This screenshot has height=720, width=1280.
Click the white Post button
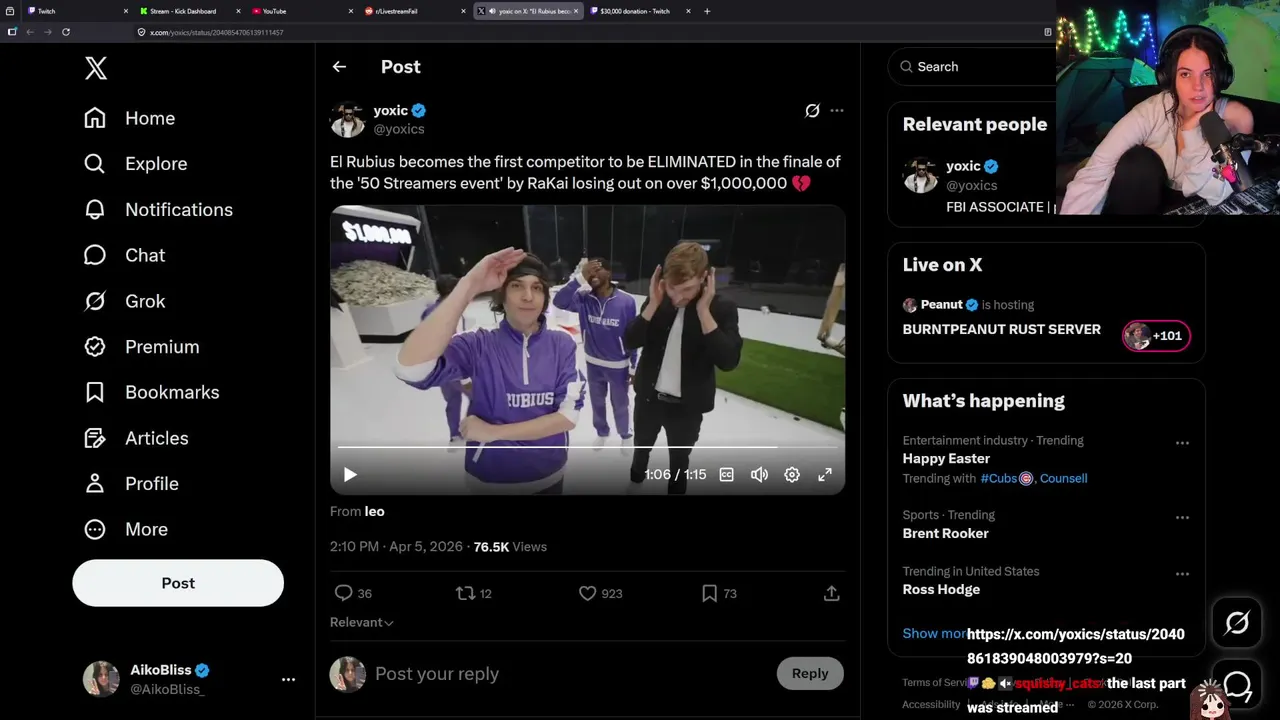pos(178,583)
